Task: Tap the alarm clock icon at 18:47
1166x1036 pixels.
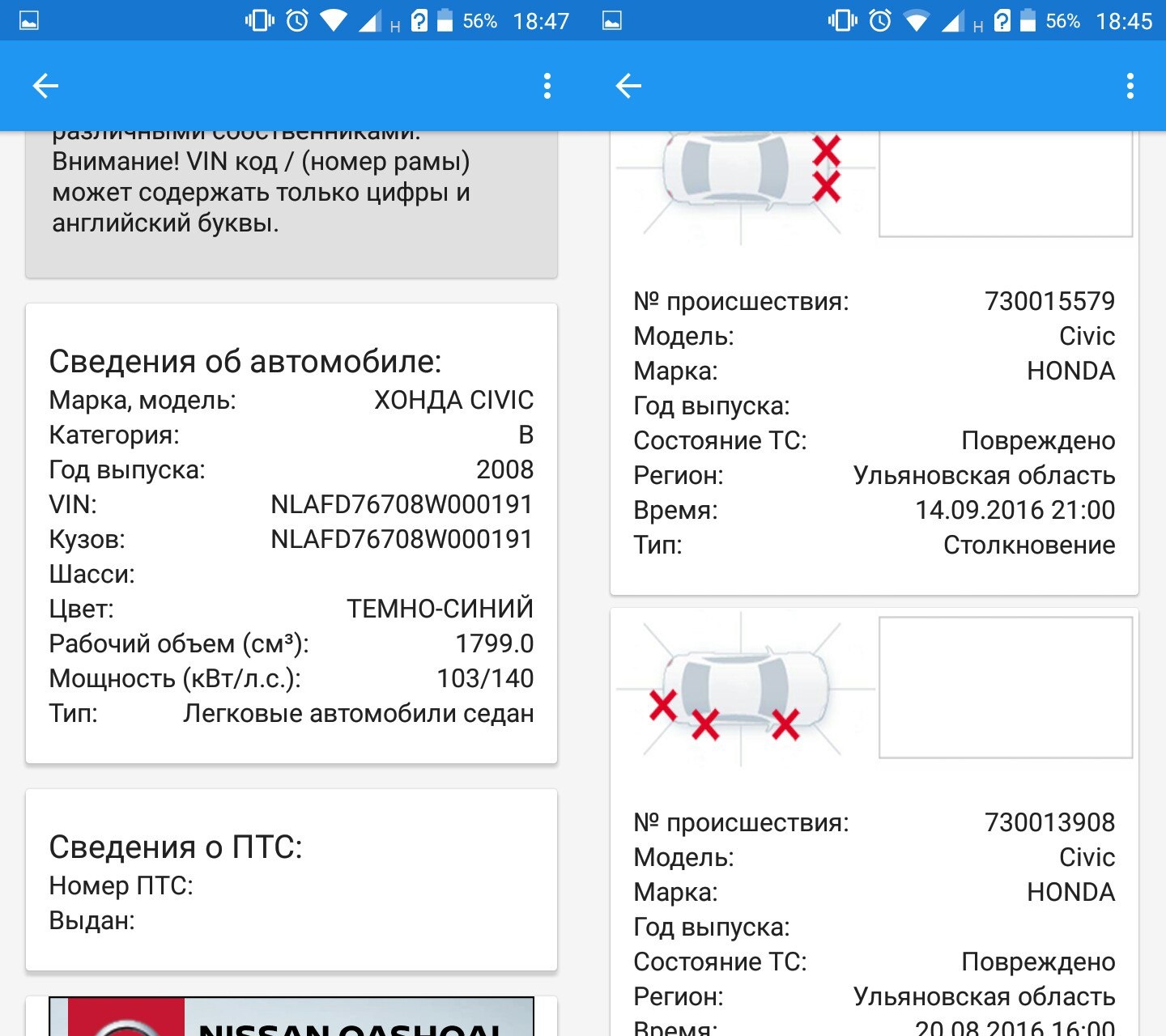Action: pos(297,20)
